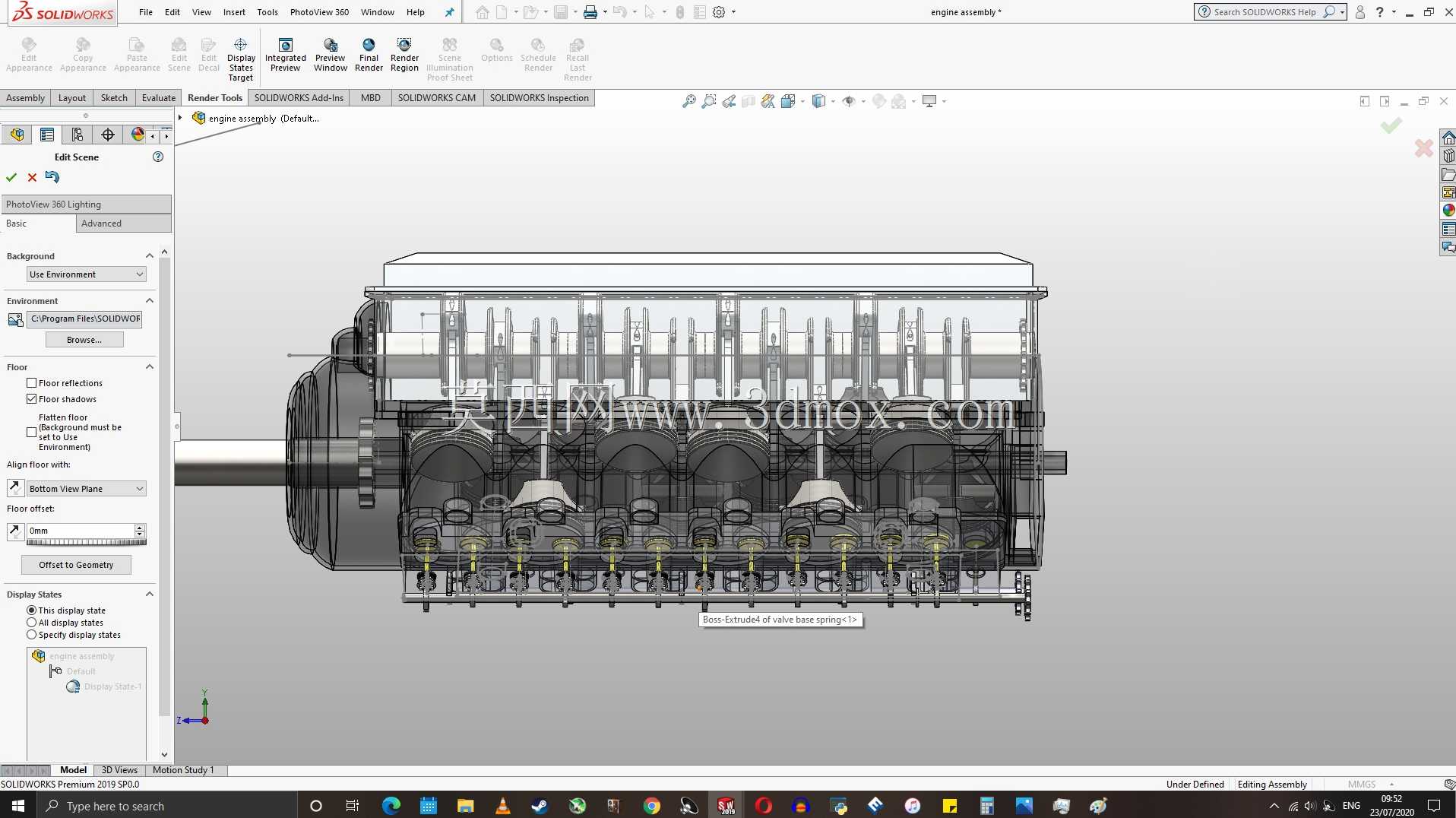The width and height of the screenshot is (1456, 818).
Task: Open the Motion Study 1 tab
Action: (x=183, y=770)
